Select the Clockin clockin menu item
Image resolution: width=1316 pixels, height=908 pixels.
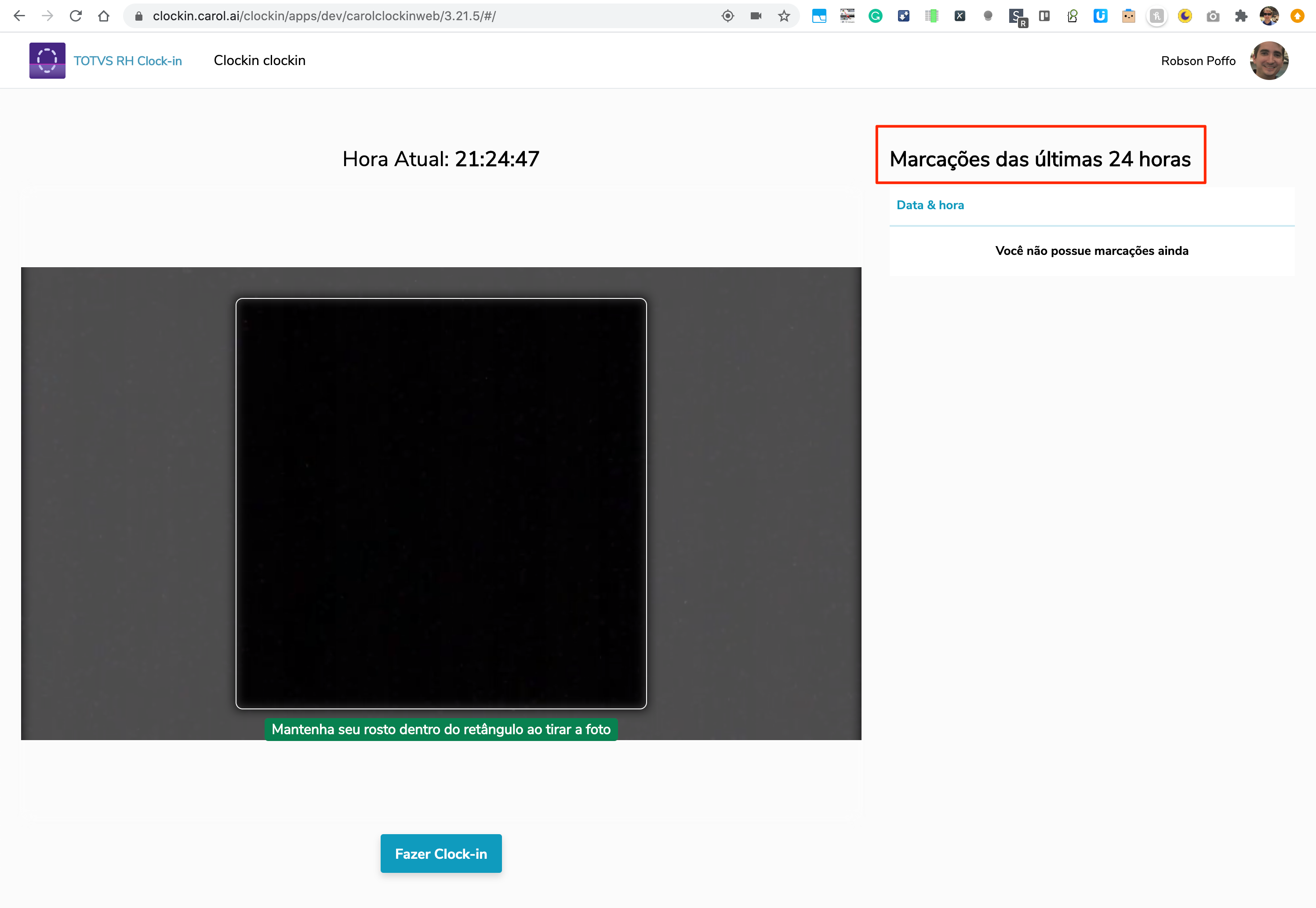click(x=259, y=60)
